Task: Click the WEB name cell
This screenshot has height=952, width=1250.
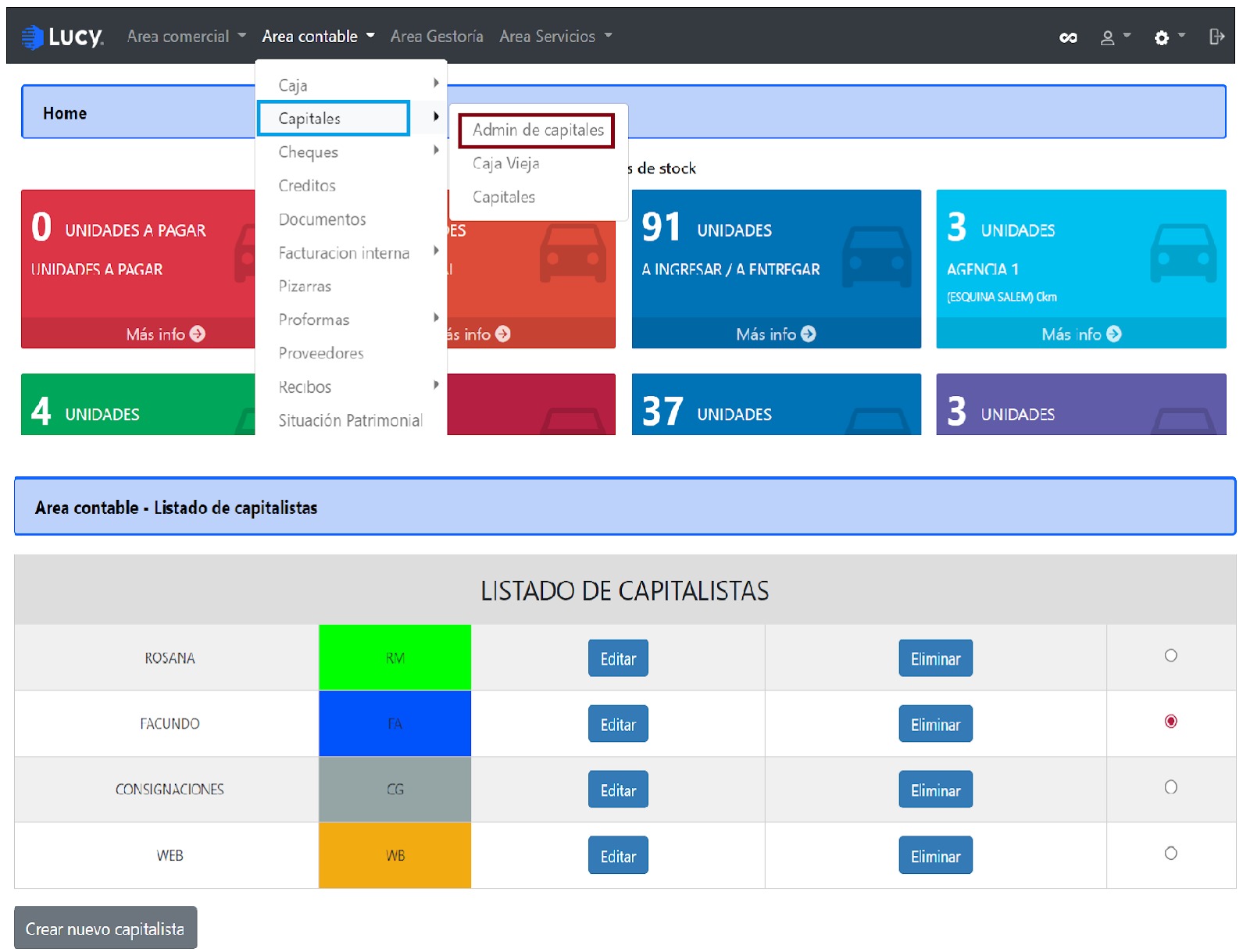Action: [166, 855]
